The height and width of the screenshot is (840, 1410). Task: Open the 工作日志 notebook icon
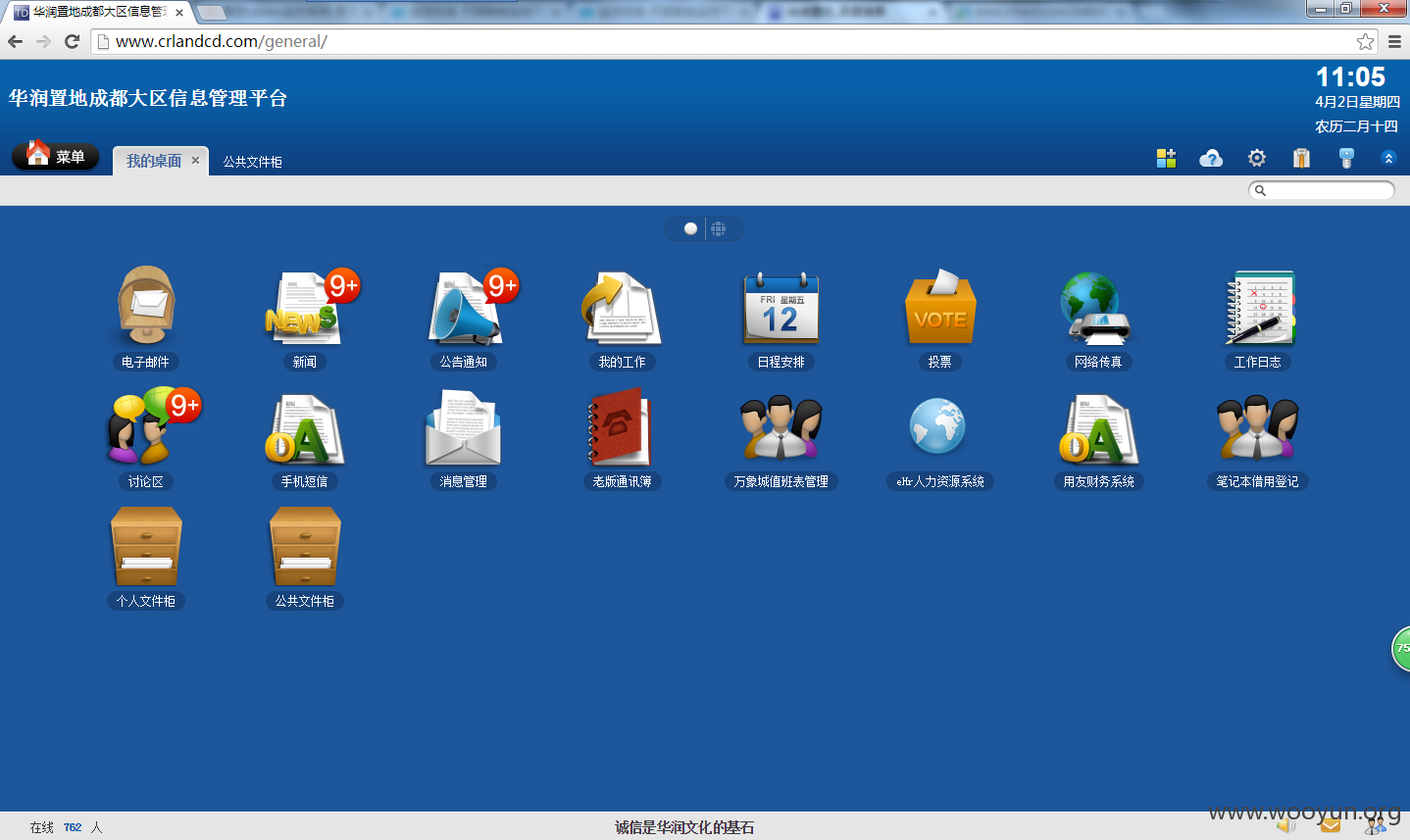tap(1259, 308)
